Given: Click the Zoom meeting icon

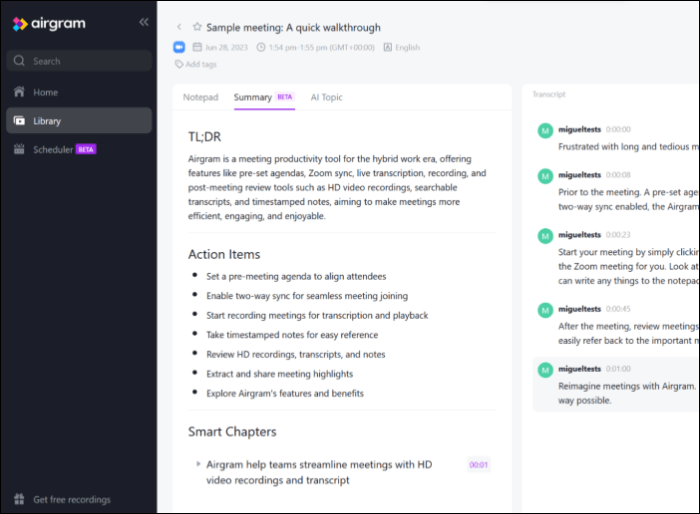Looking at the screenshot, I should 180,47.
